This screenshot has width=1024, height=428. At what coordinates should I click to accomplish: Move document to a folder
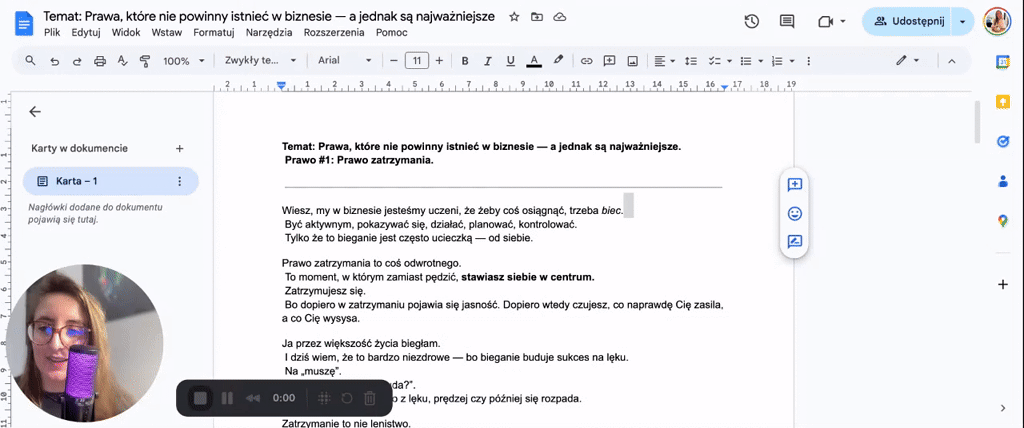(536, 17)
